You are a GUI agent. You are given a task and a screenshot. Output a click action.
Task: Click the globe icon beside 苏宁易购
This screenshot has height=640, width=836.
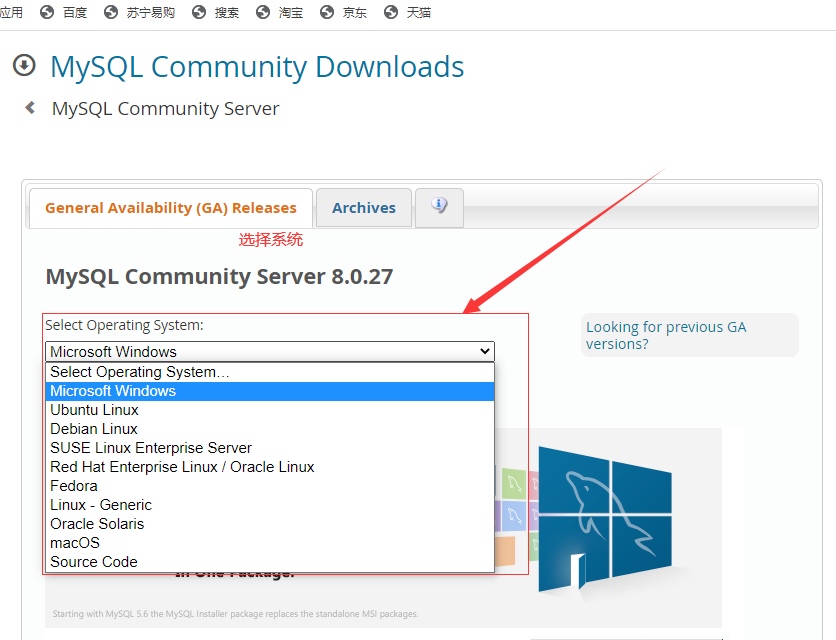111,12
